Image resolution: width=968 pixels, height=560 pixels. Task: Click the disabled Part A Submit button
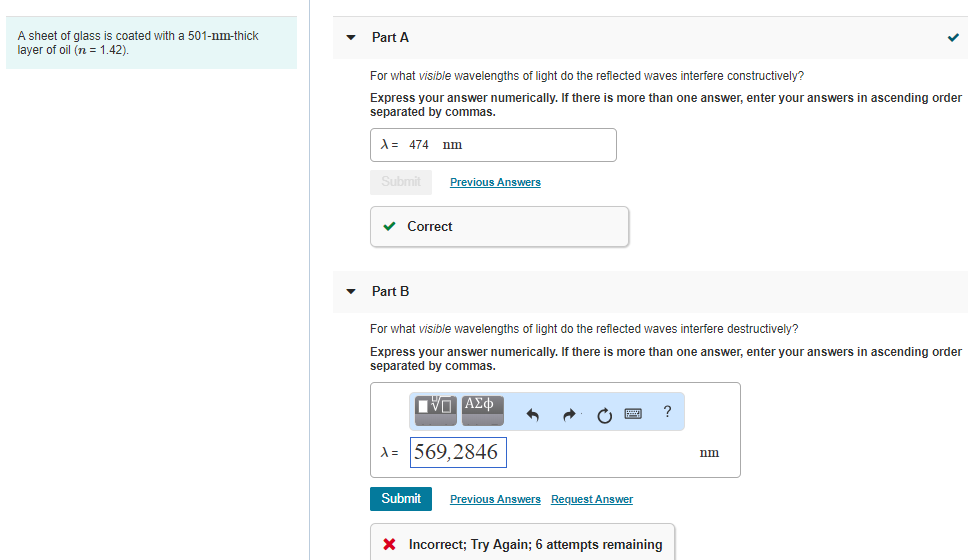[401, 182]
